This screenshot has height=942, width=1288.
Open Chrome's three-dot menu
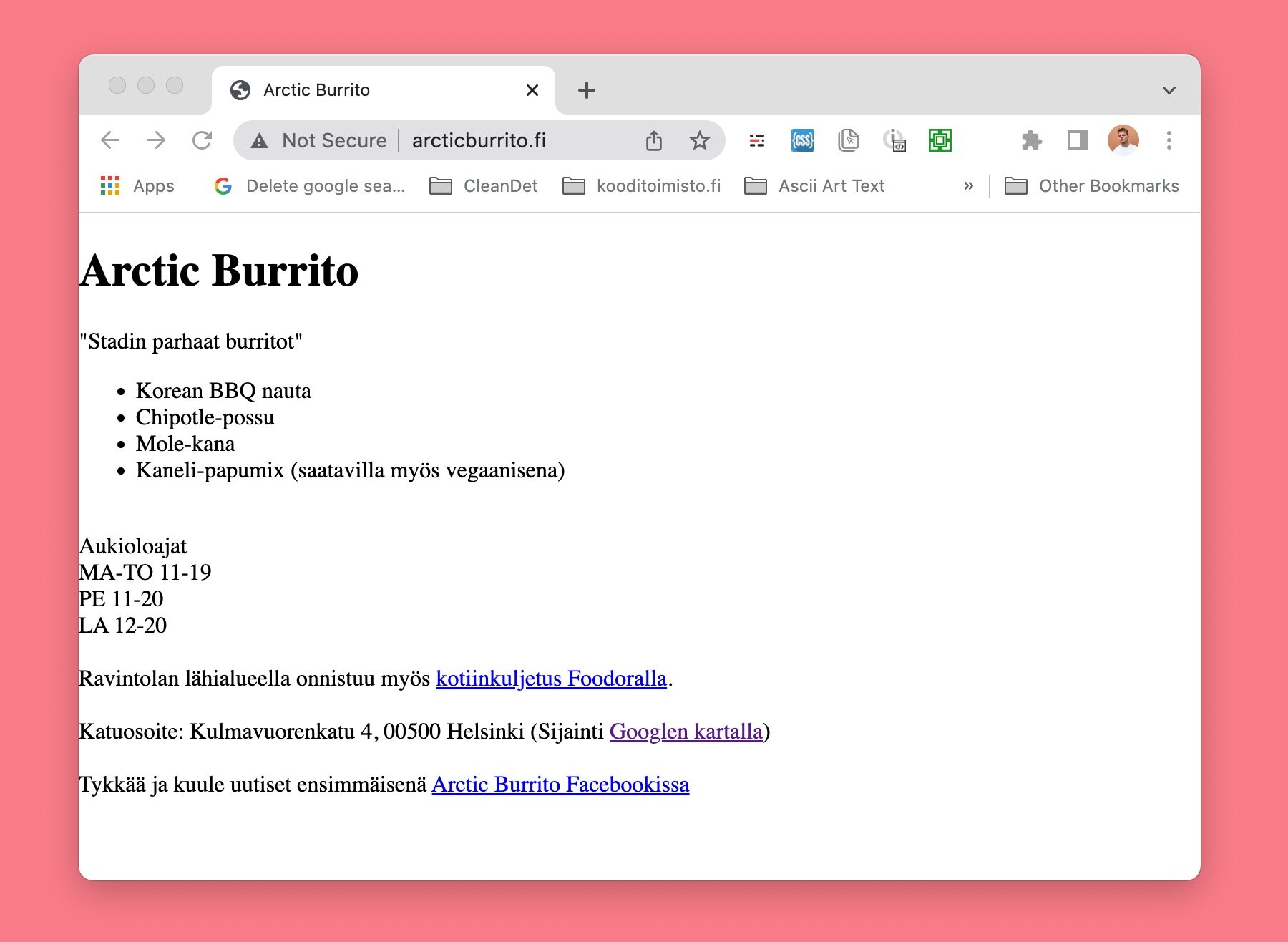pos(1169,140)
